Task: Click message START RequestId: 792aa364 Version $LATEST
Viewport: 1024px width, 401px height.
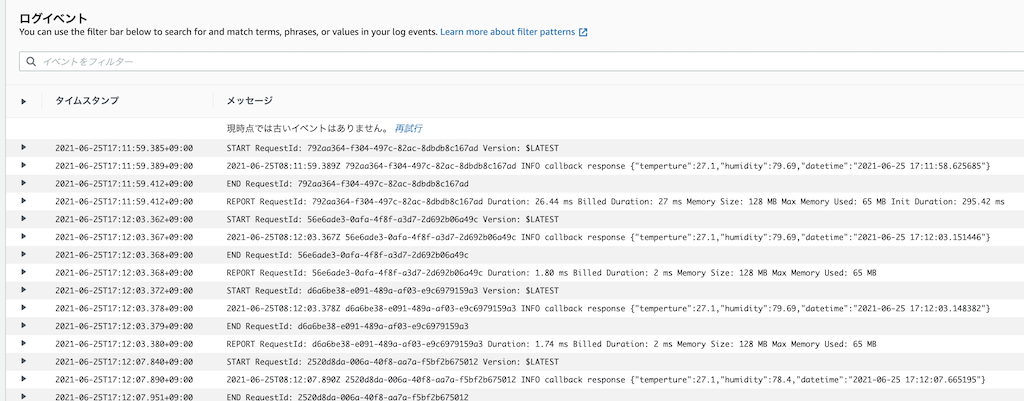Action: 392,148
